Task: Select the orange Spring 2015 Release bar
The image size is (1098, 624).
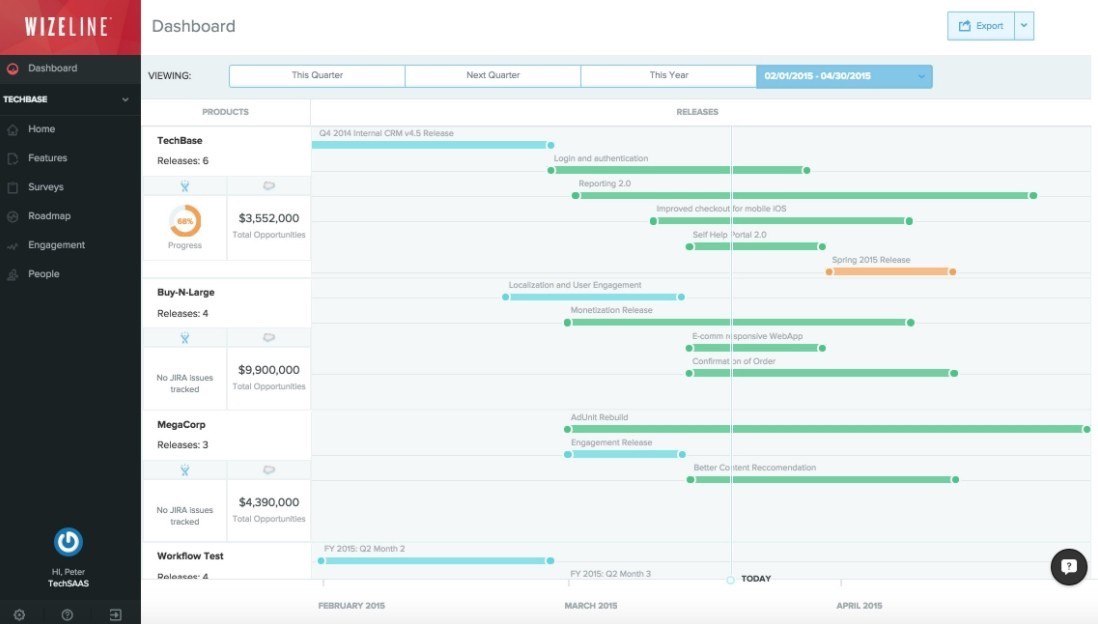Action: (891, 272)
